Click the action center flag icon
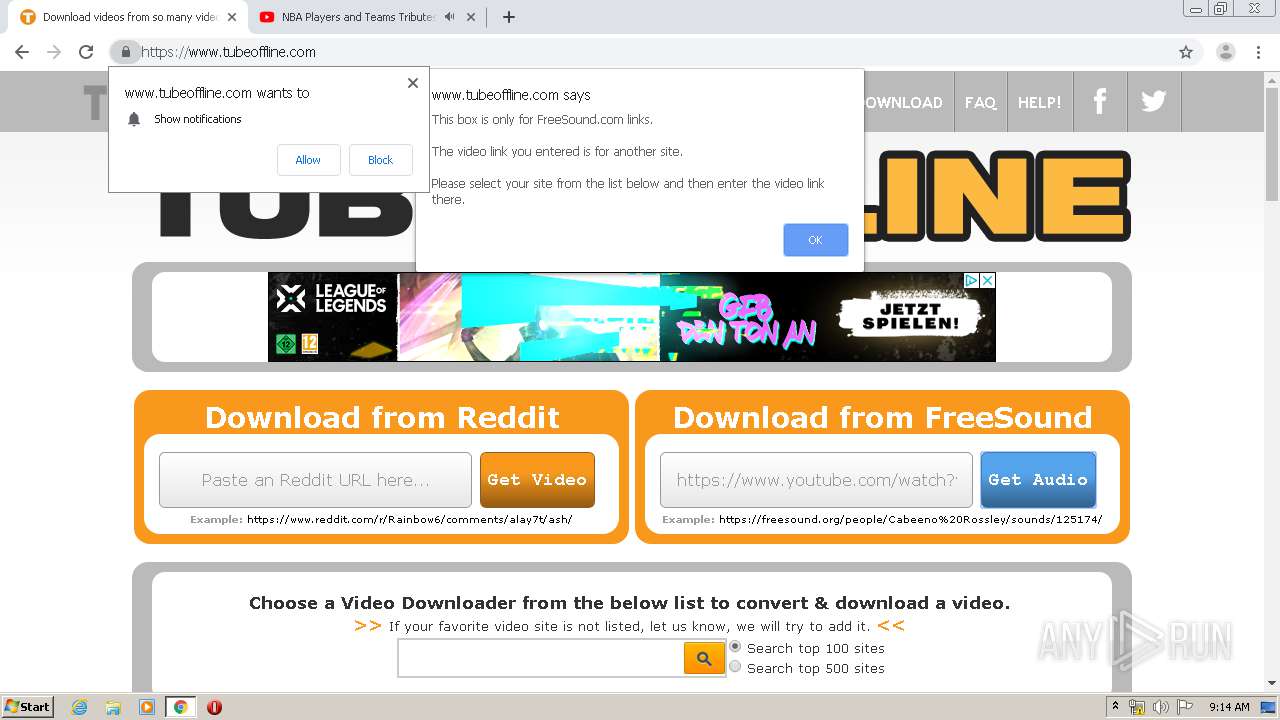 pos(1185,707)
